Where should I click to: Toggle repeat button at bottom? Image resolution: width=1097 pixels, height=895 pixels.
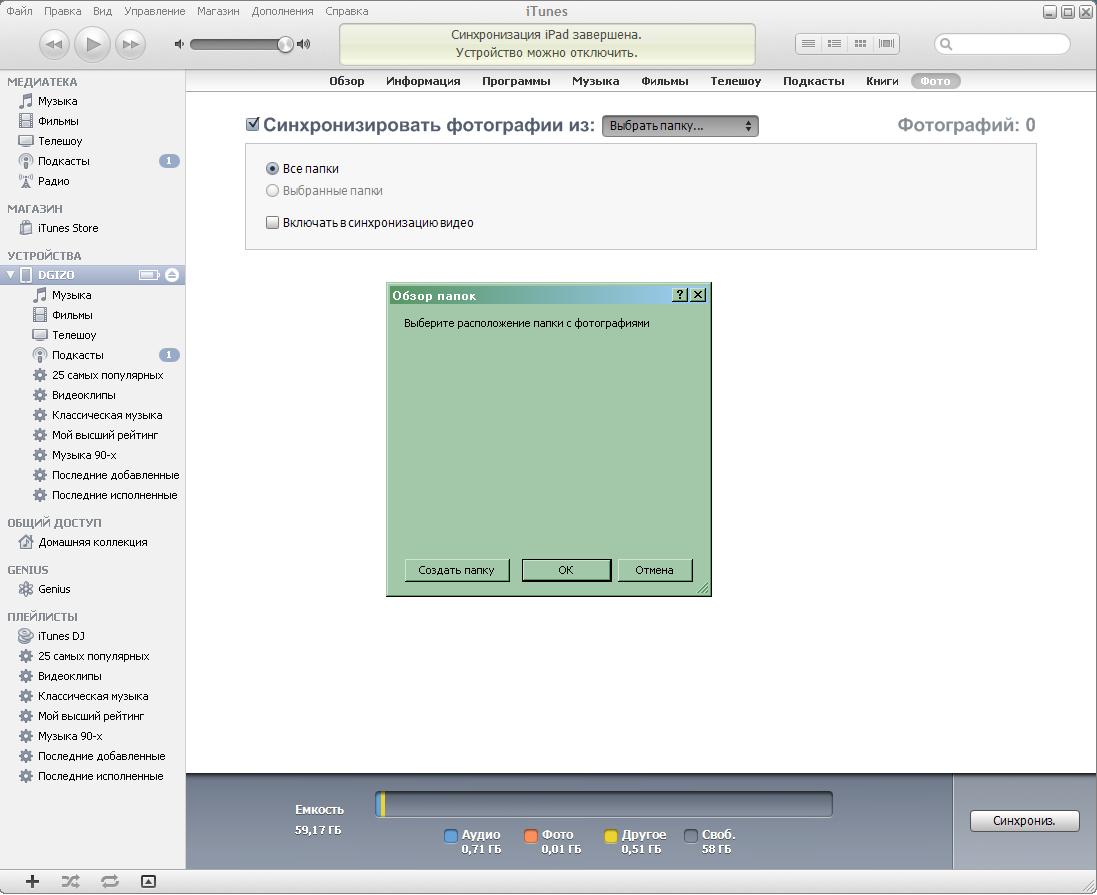(110, 882)
